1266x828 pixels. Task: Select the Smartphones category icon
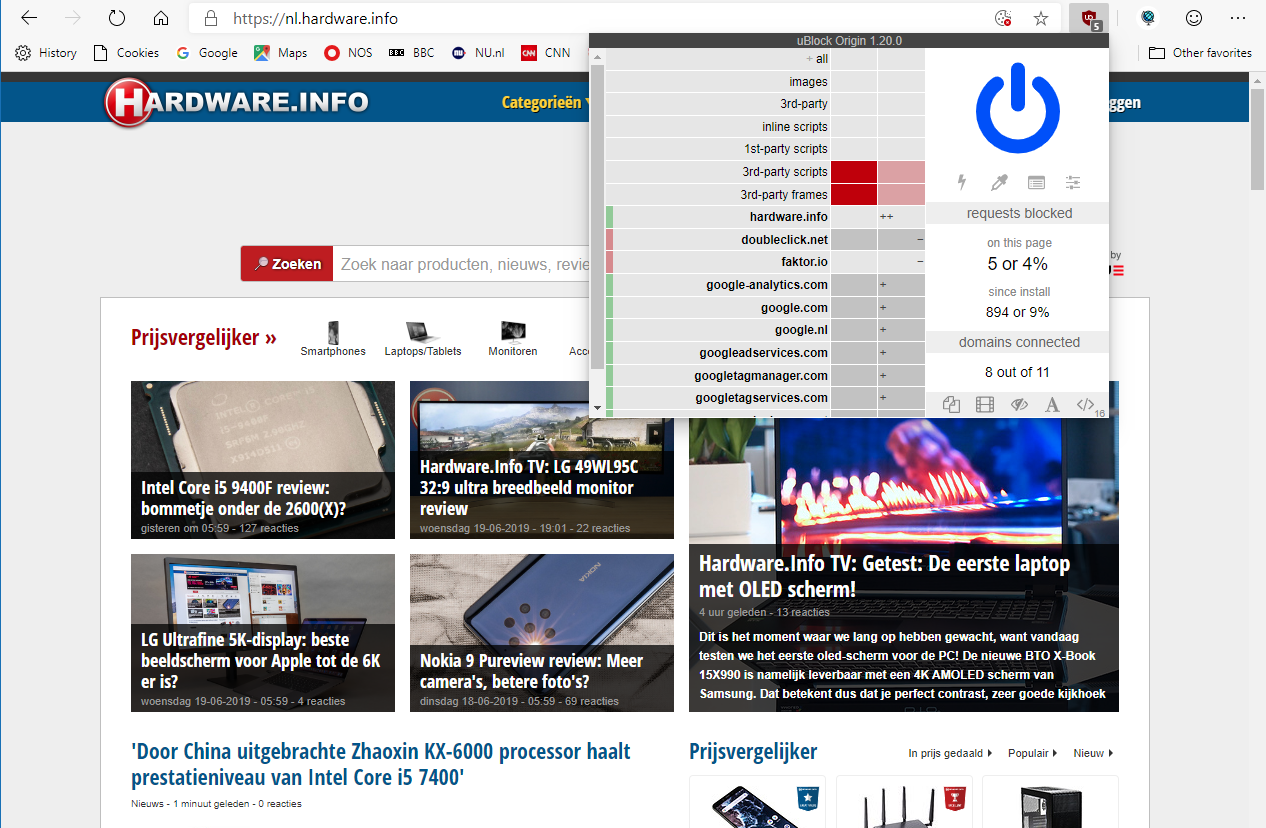333,339
